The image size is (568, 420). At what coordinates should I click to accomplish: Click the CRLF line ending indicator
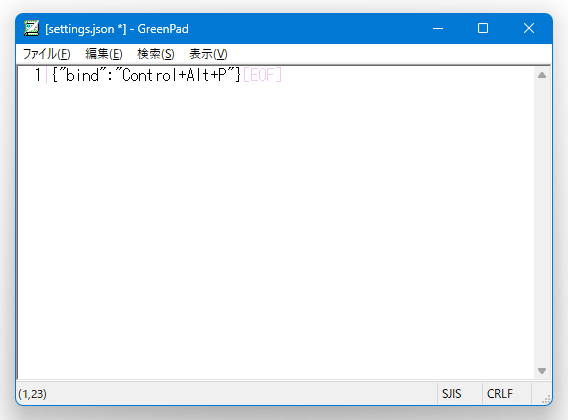point(500,394)
